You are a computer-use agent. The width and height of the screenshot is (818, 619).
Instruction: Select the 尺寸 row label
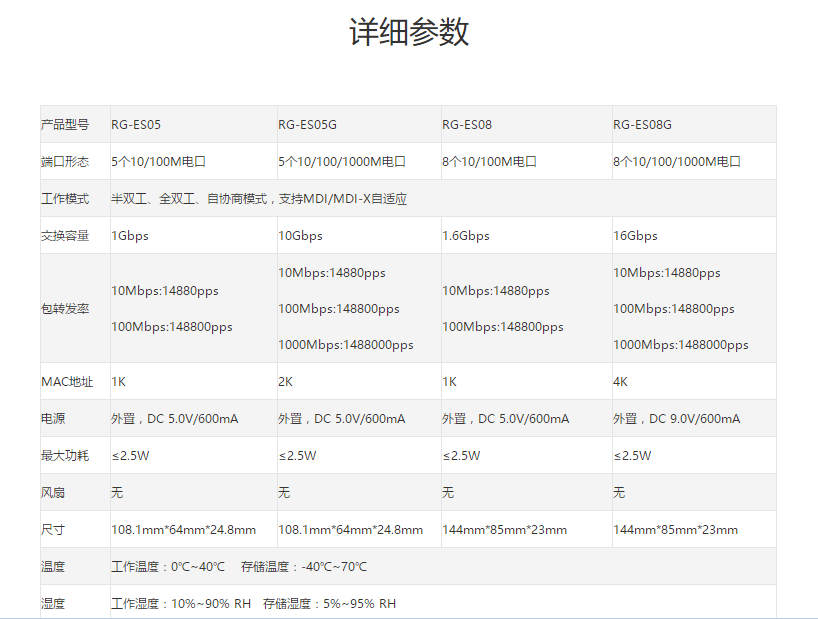53,530
